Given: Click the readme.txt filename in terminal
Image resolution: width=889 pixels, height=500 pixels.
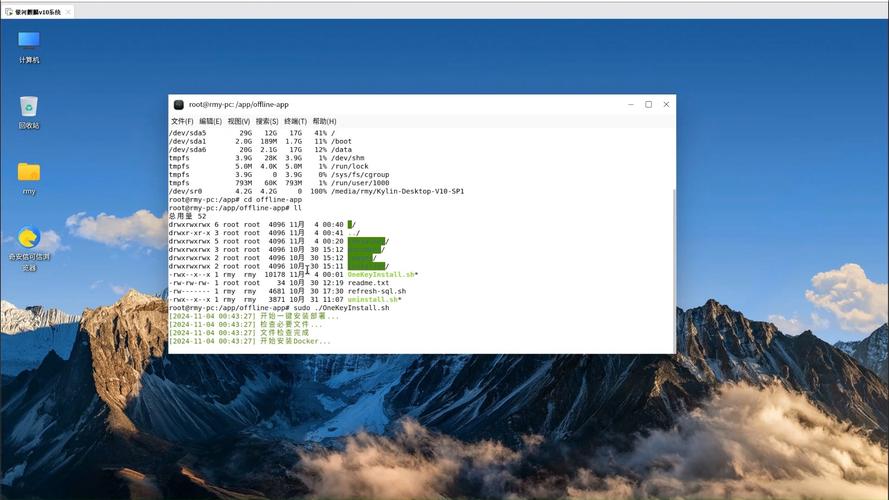Looking at the screenshot, I should point(368,283).
